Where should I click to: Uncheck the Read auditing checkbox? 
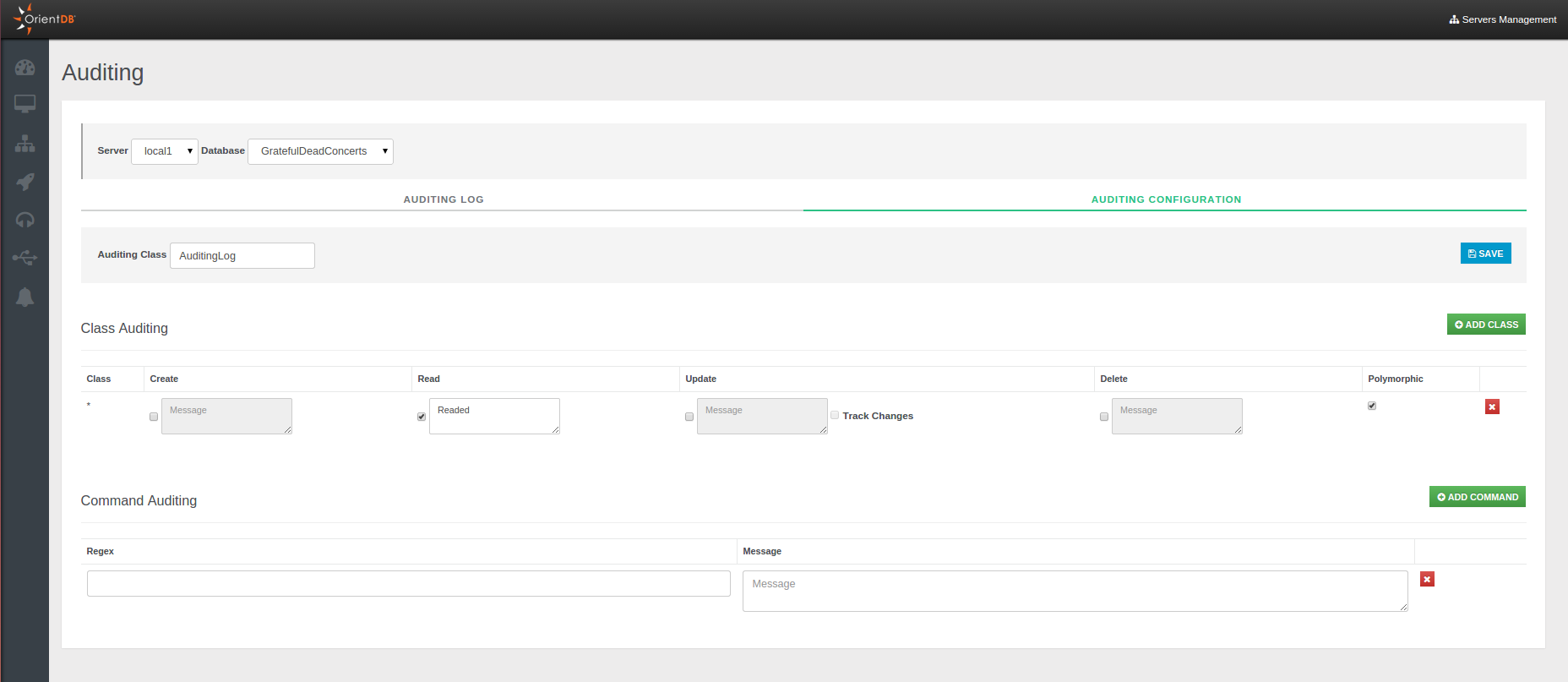click(x=422, y=417)
